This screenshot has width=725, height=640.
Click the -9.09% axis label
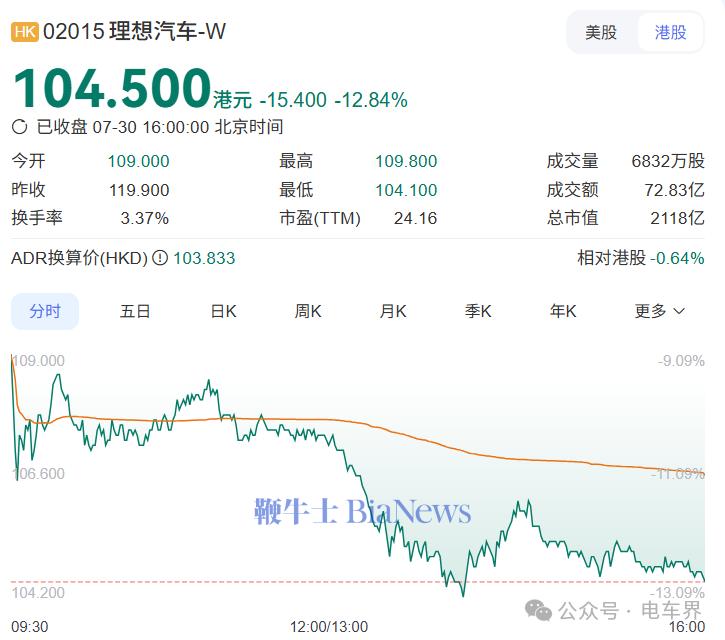click(681, 361)
